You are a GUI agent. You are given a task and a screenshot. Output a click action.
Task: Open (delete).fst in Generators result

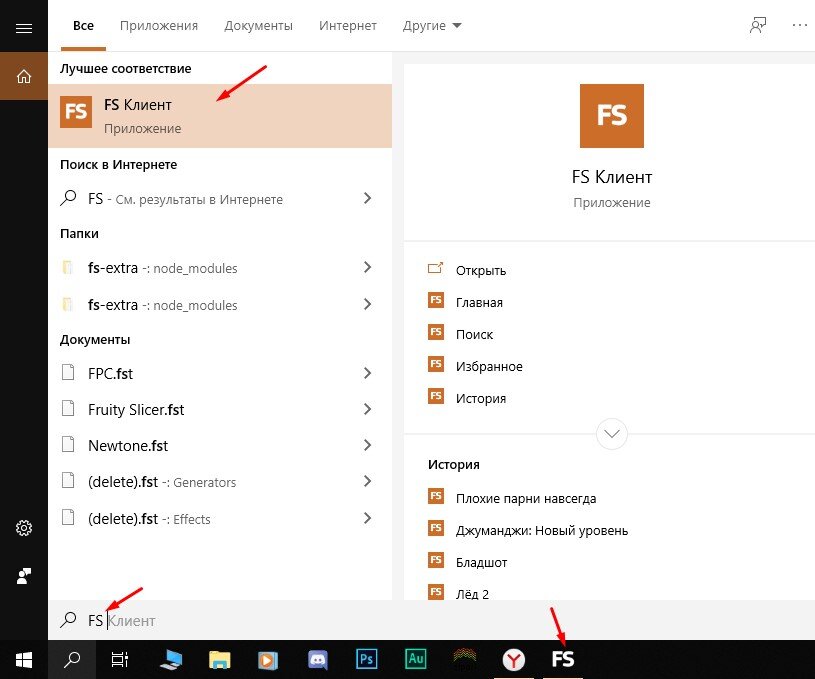click(x=220, y=482)
